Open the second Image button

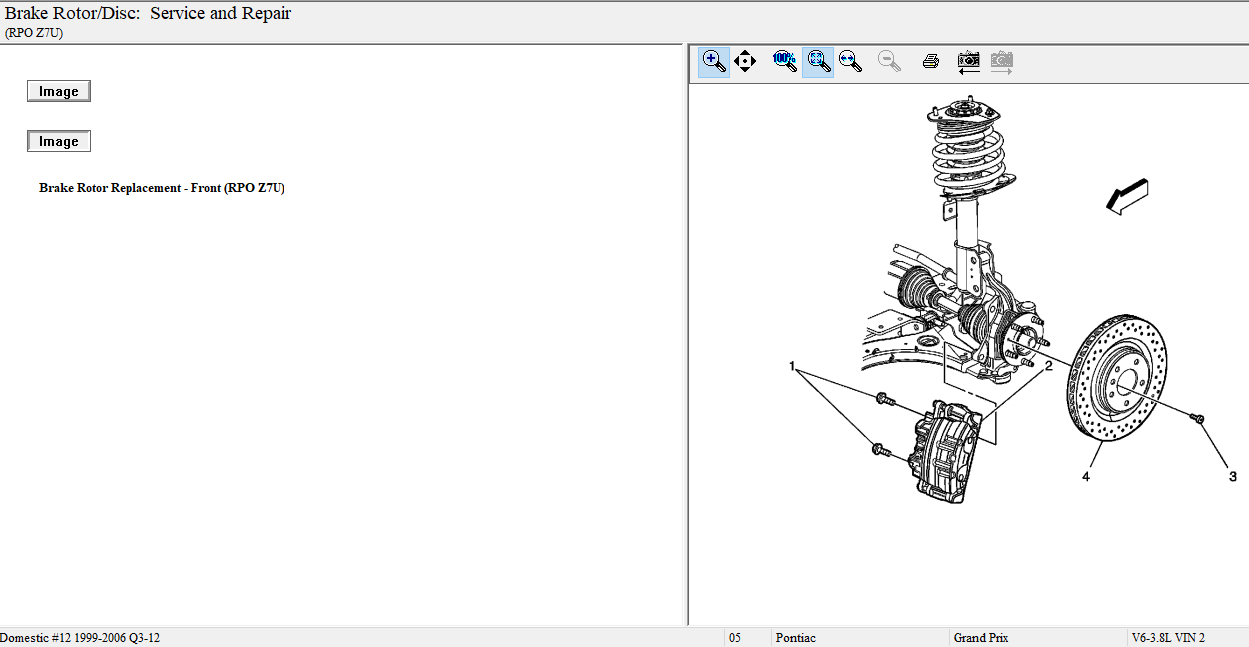pyautogui.click(x=59, y=141)
